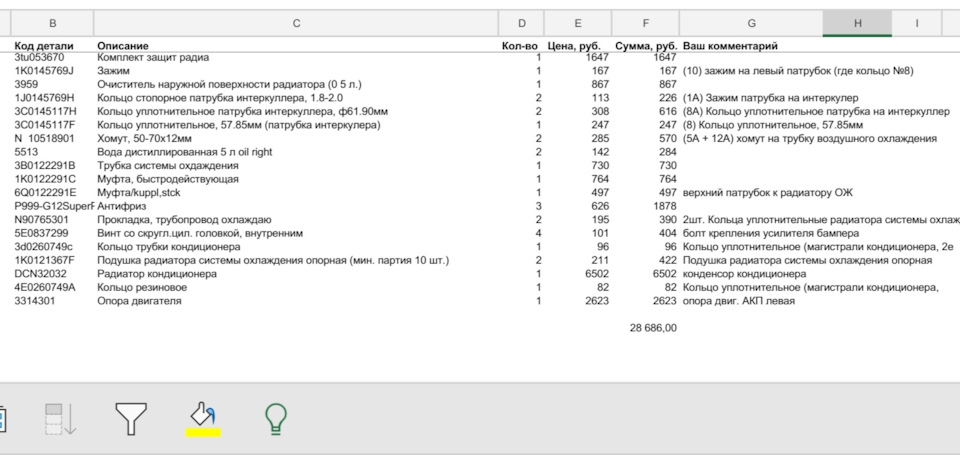Select part code cell 1K0121367F
The image size is (960, 455).
point(45,260)
